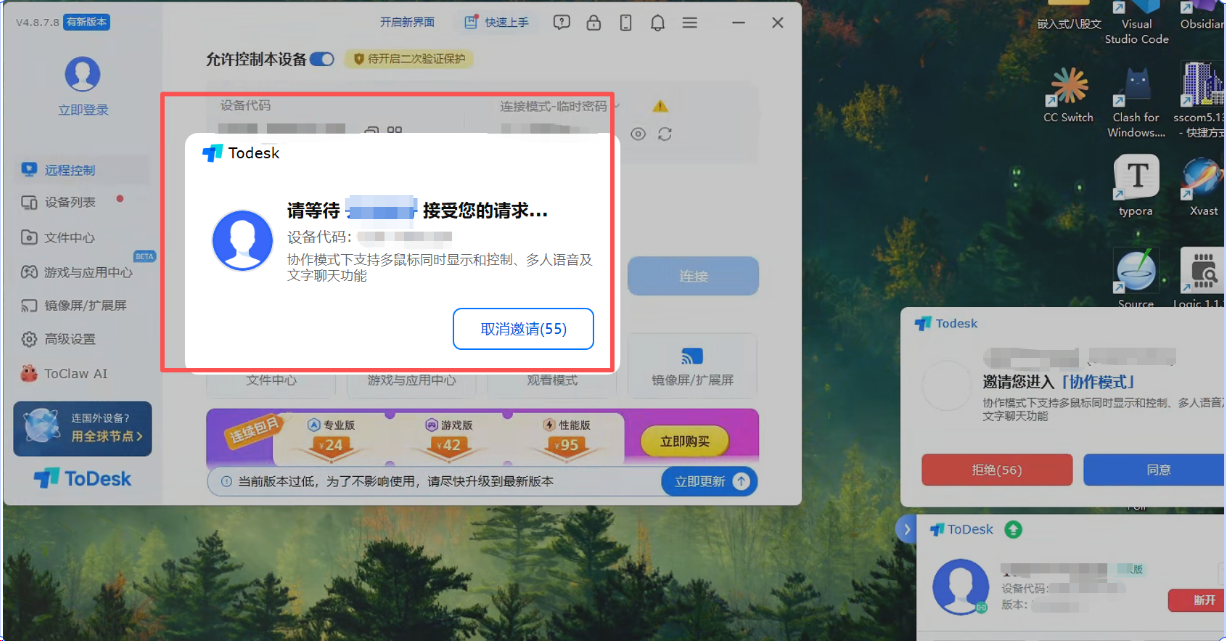Click the avatar in the waiting-request dialog

coord(242,240)
